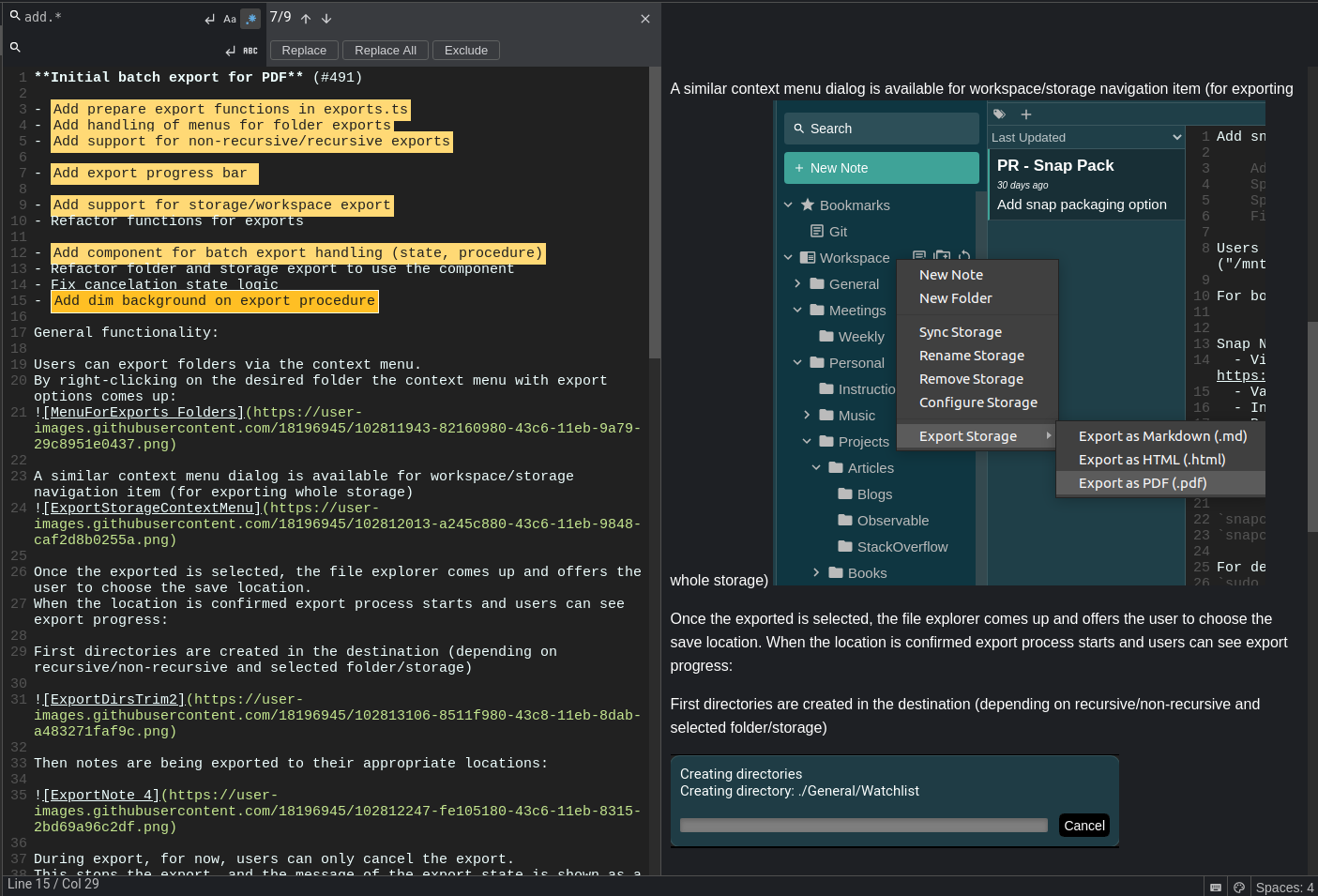Viewport: 1318px width, 896px height.
Task: Open the color palette icon in the status bar
Action: [1238, 887]
